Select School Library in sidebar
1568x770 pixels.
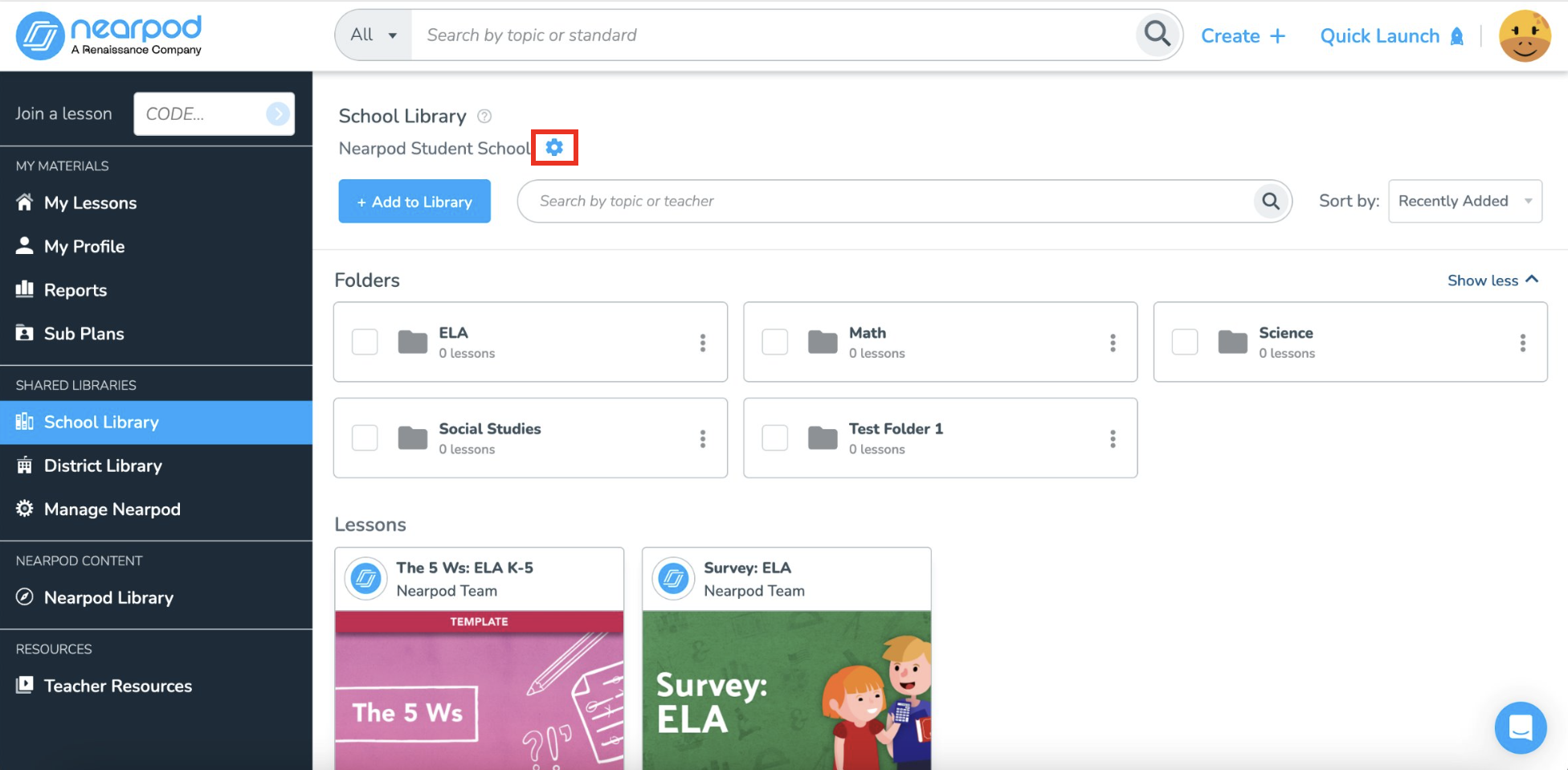pyautogui.click(x=156, y=423)
